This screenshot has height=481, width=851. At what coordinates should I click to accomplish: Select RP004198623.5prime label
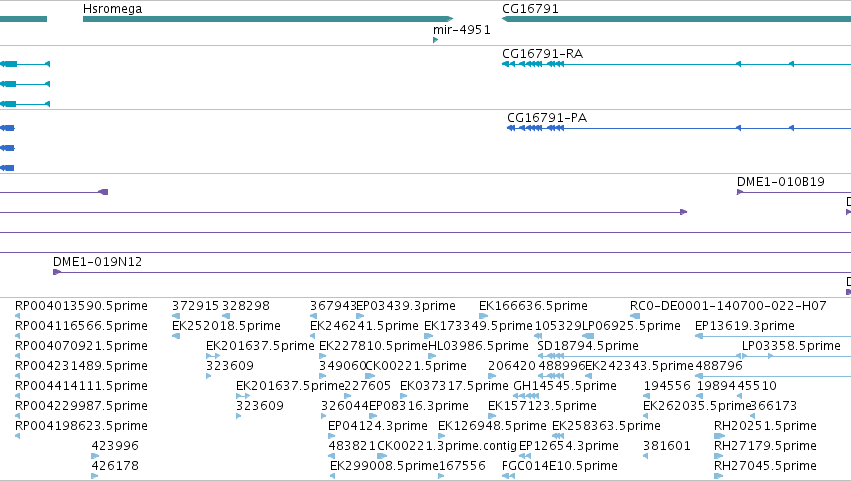point(81,426)
